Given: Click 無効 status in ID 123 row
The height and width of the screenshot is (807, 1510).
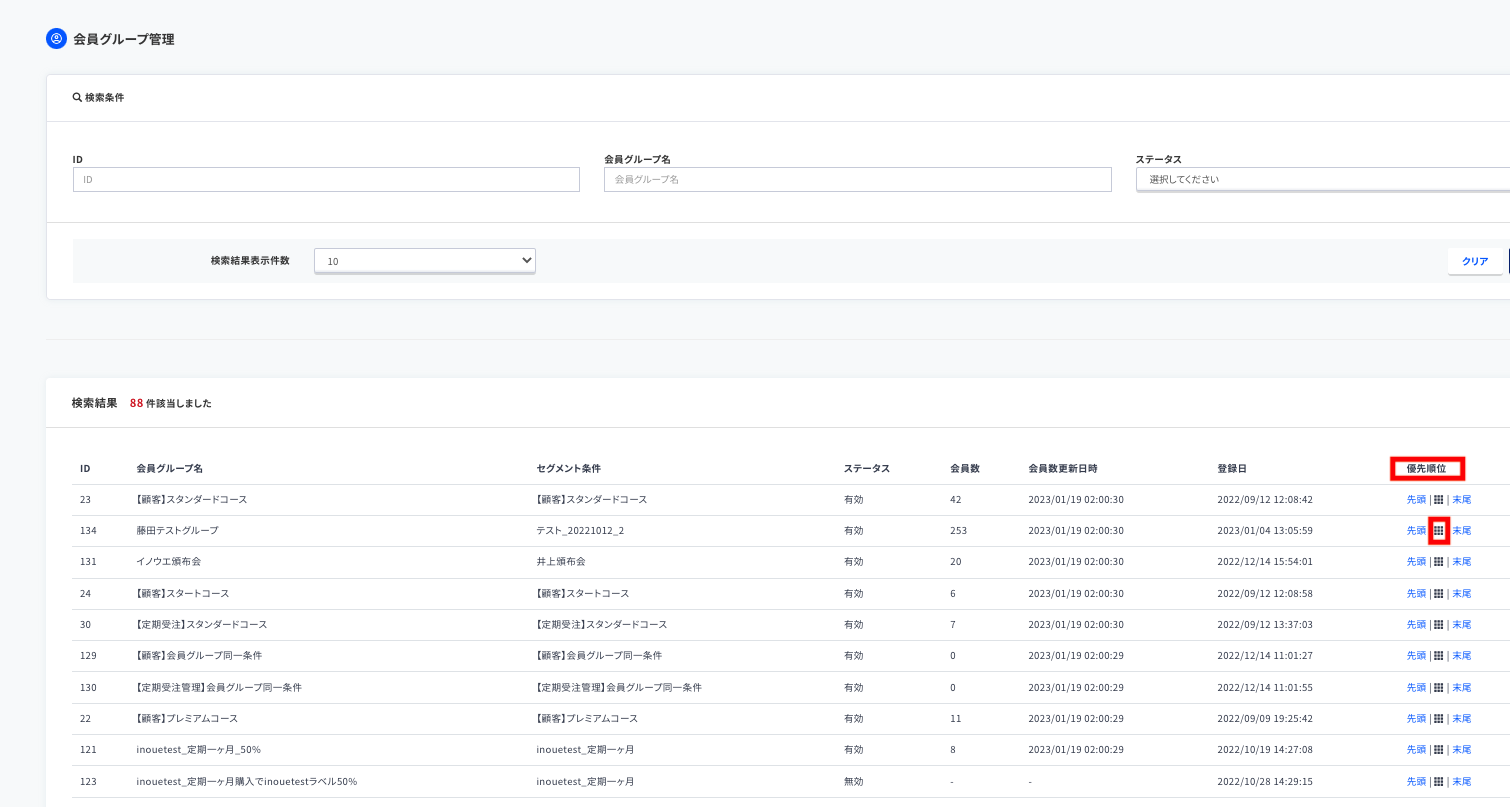Looking at the screenshot, I should click(854, 782).
